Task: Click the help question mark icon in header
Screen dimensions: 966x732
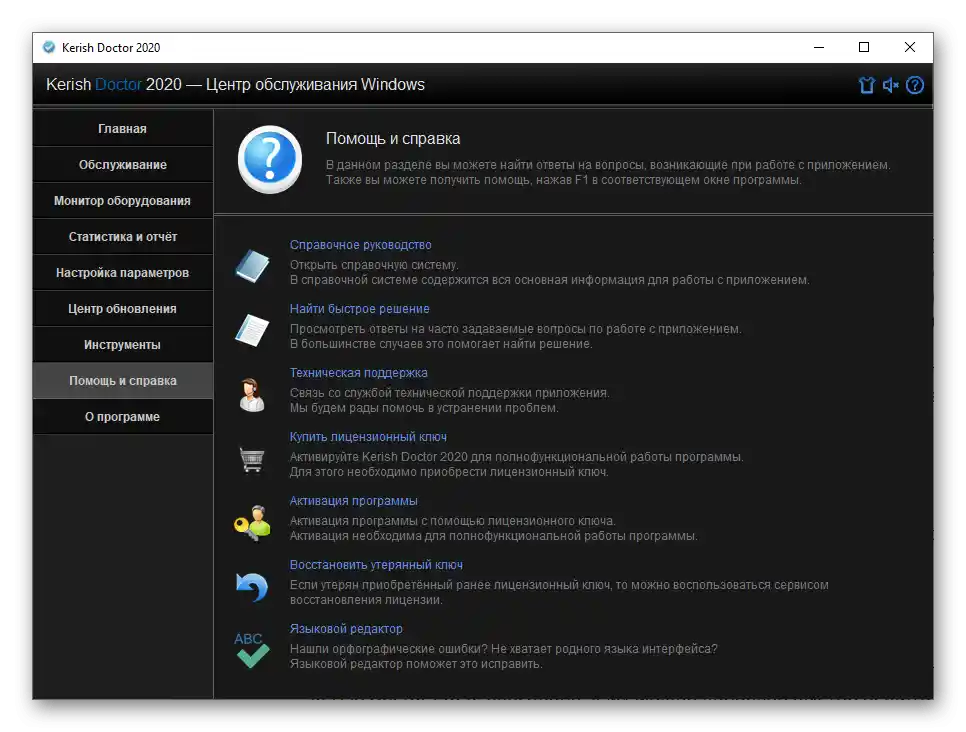Action: click(x=915, y=85)
